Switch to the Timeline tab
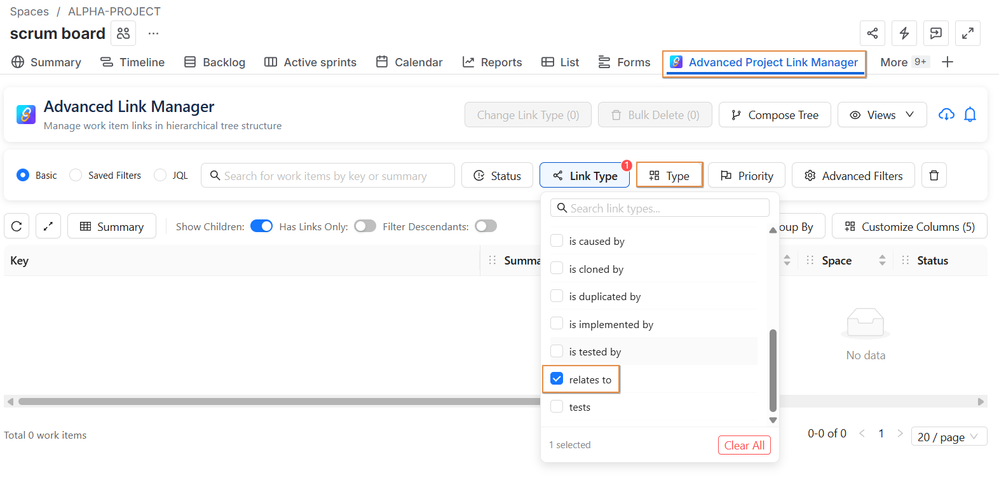Viewport: 999px width, 503px height. [x=133, y=62]
